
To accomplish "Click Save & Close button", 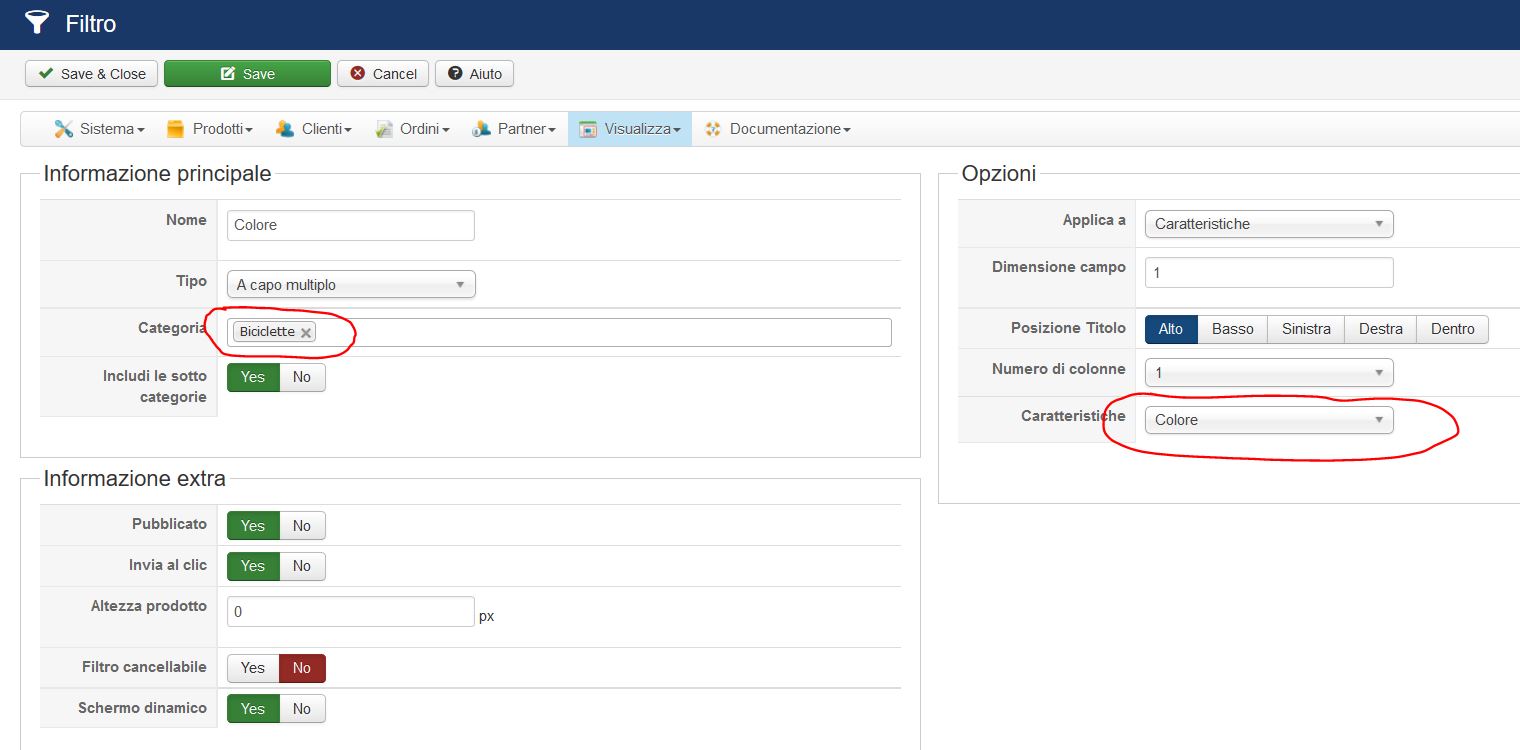I will pyautogui.click(x=91, y=74).
